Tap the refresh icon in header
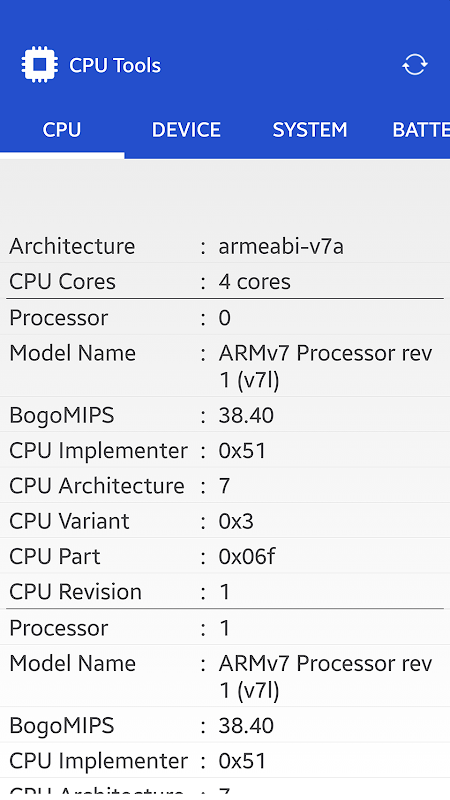Image resolution: width=450 pixels, height=800 pixels. pos(414,65)
